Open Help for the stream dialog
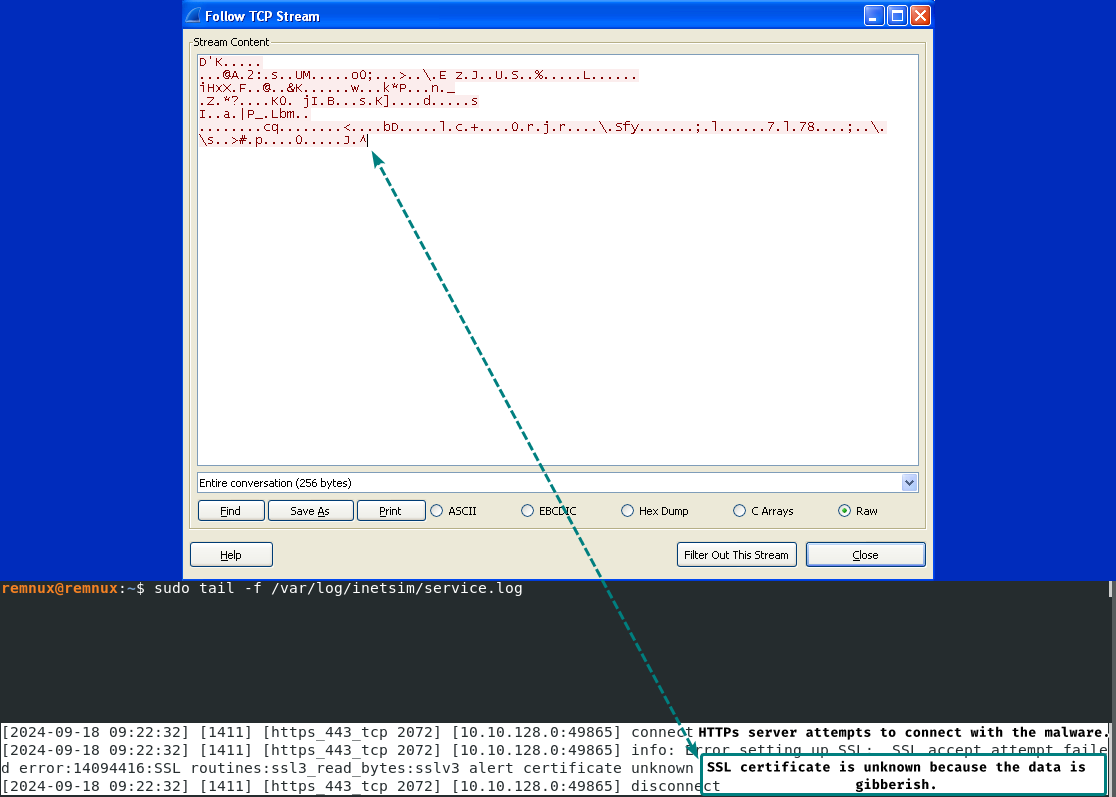 [231, 555]
